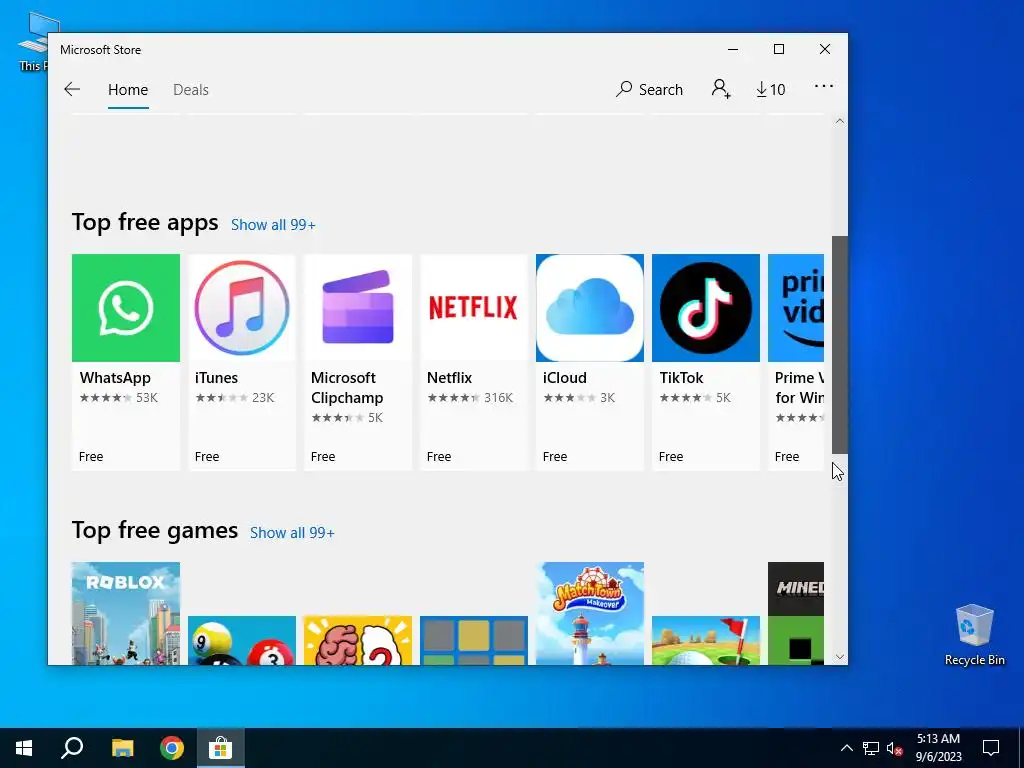Viewport: 1024px width, 768px height.
Task: Click the muted volume tray icon
Action: click(894, 748)
